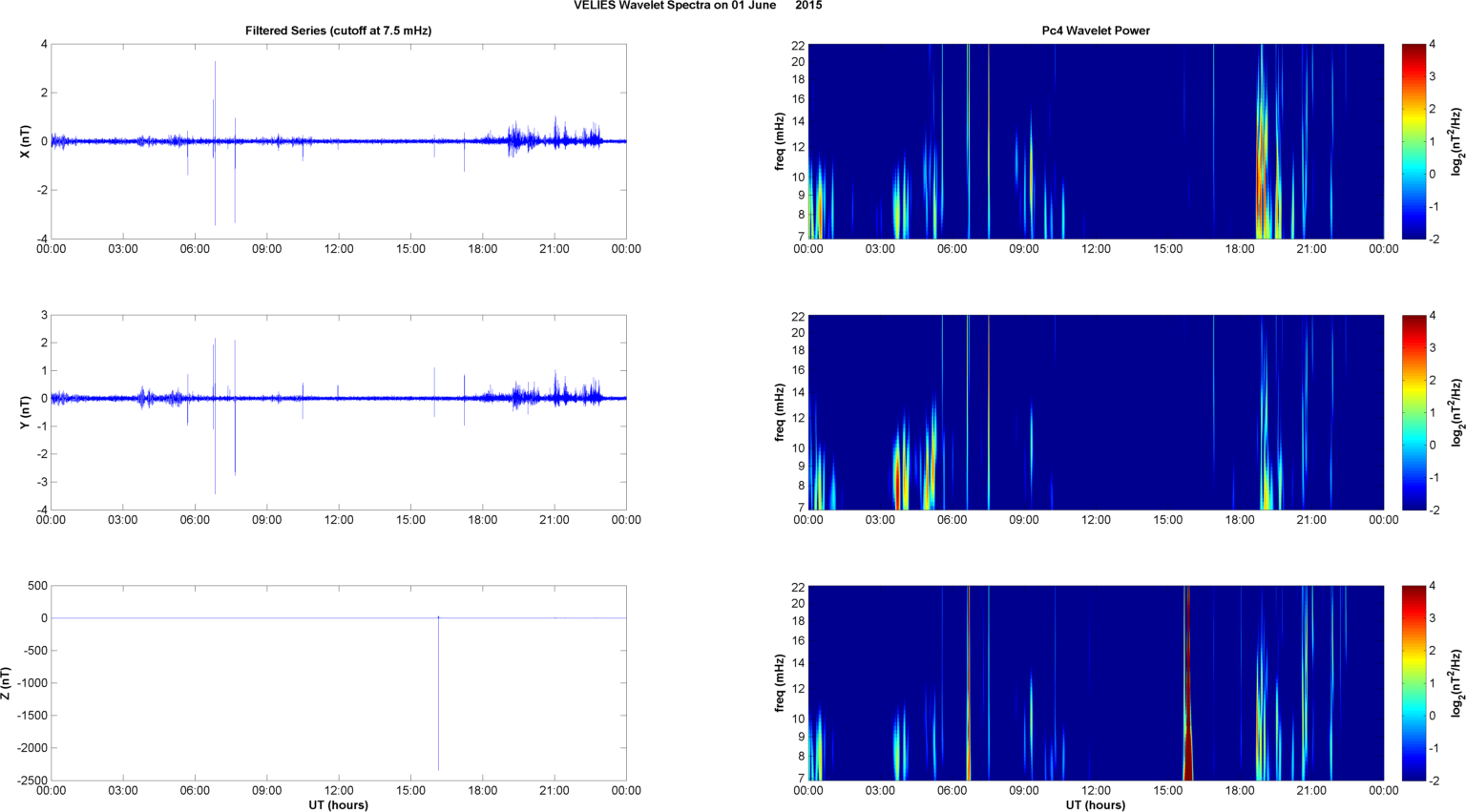Screen dimensions: 1466x812
Task: Click the red burst in middle spectrogram near 04:00
Action: point(897,472)
